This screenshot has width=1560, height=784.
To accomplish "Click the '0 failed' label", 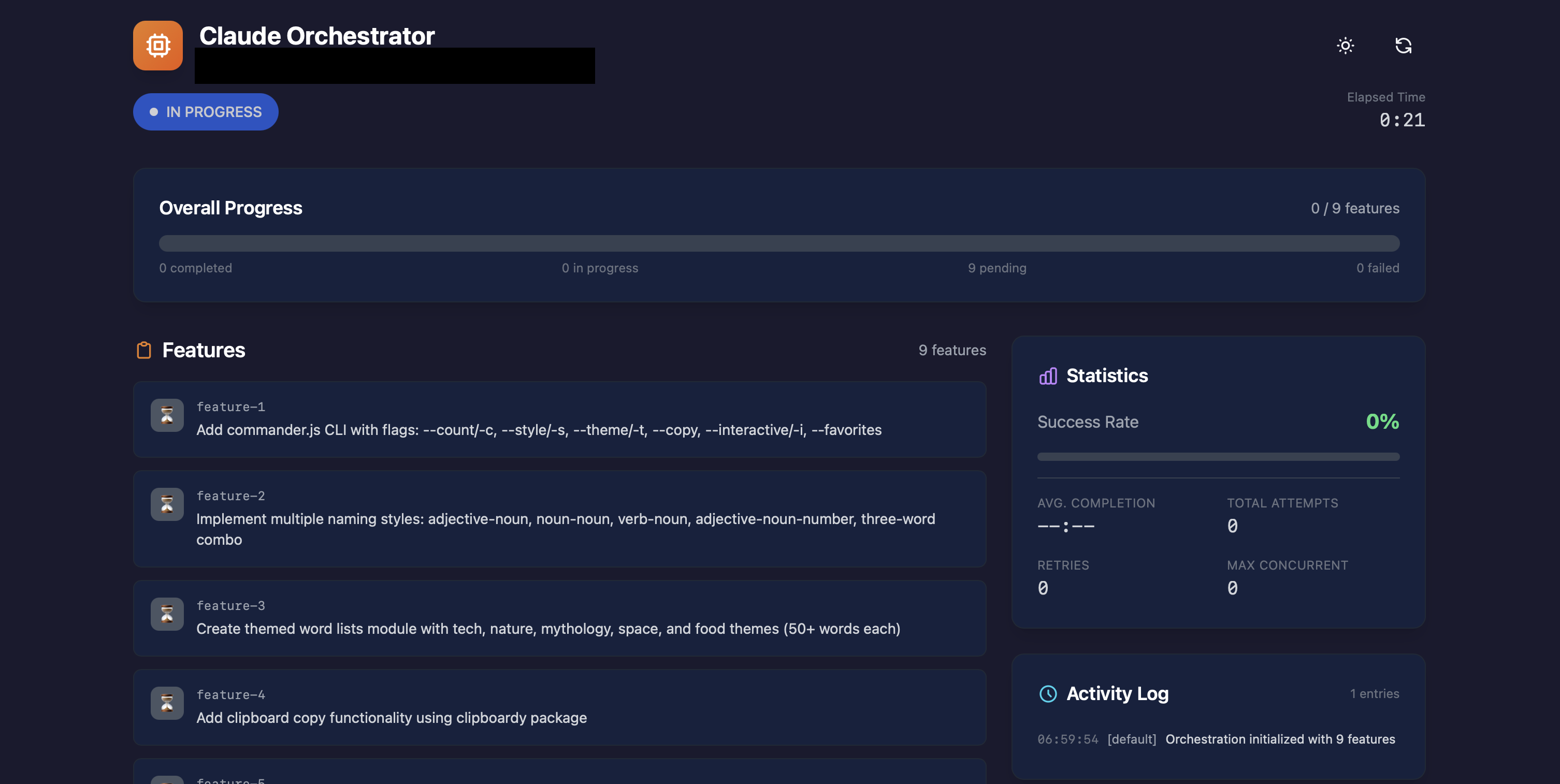I will click(x=1378, y=268).
